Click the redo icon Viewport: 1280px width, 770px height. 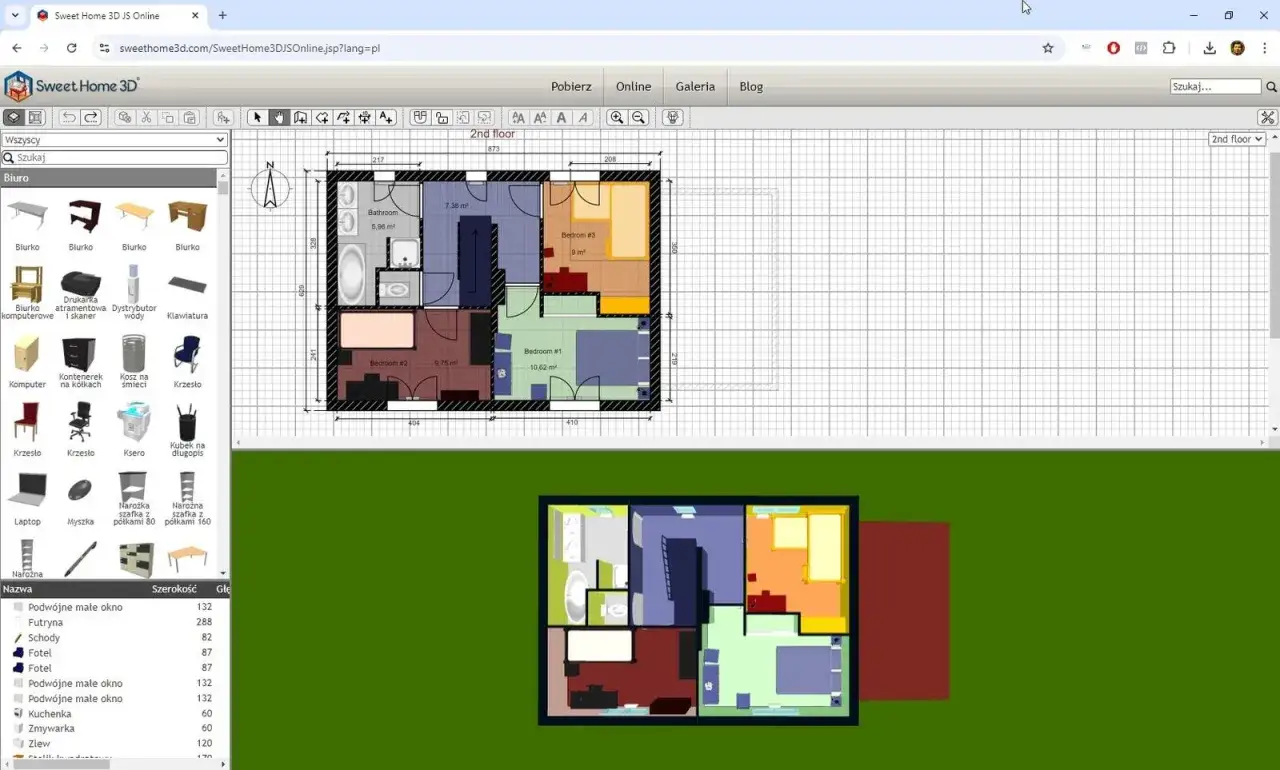[x=91, y=117]
